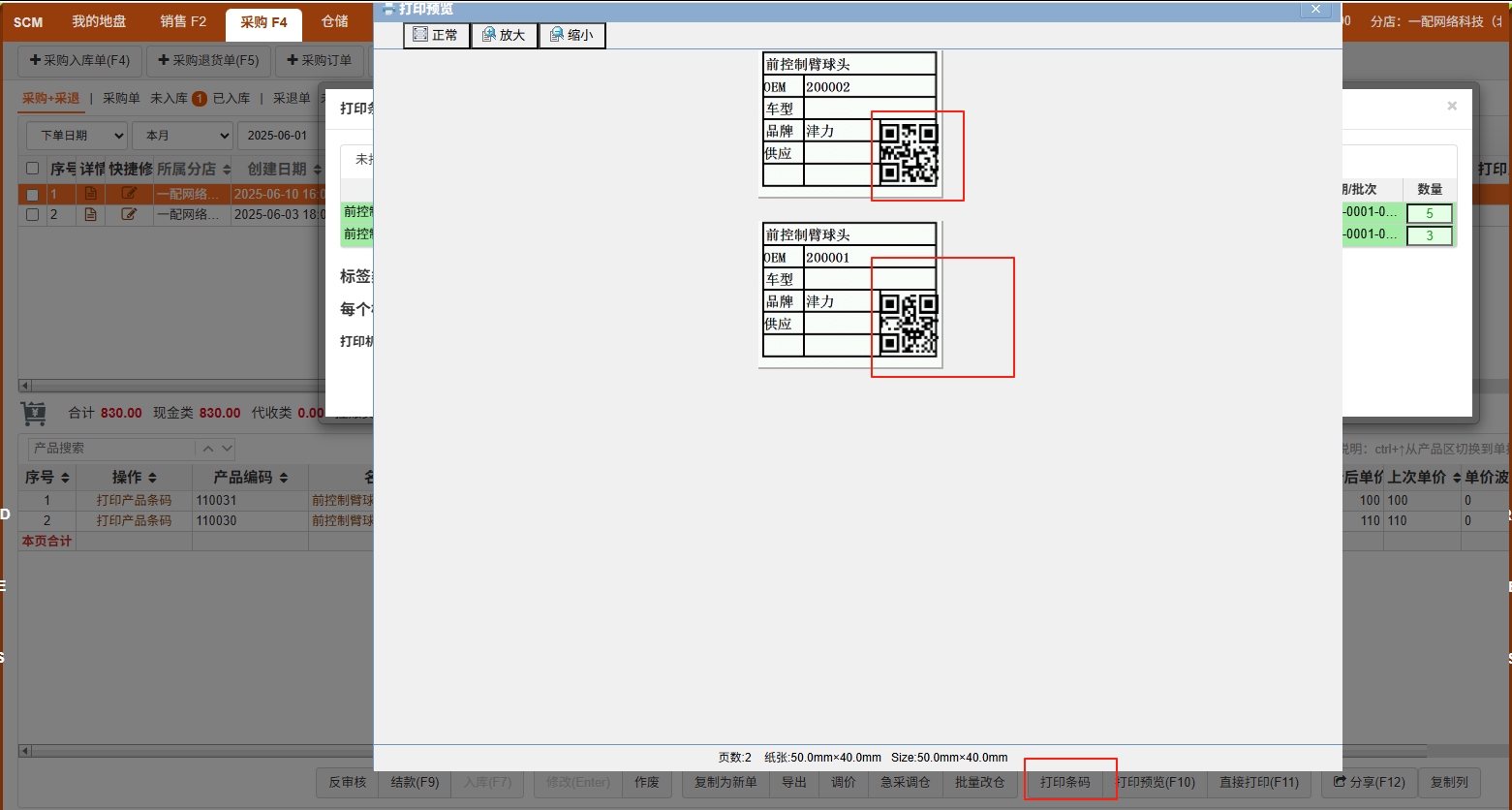Image resolution: width=1512 pixels, height=810 pixels.
Task: Click the 复制为新单 button
Action: click(725, 782)
